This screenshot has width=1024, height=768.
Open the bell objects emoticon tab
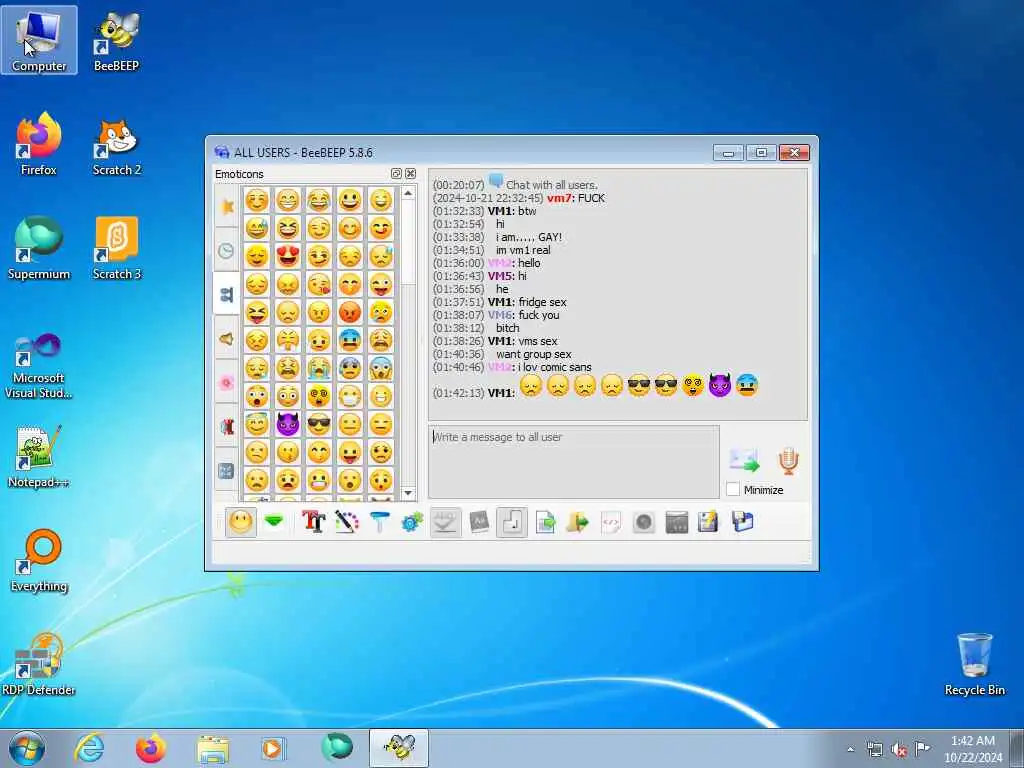pyautogui.click(x=227, y=338)
